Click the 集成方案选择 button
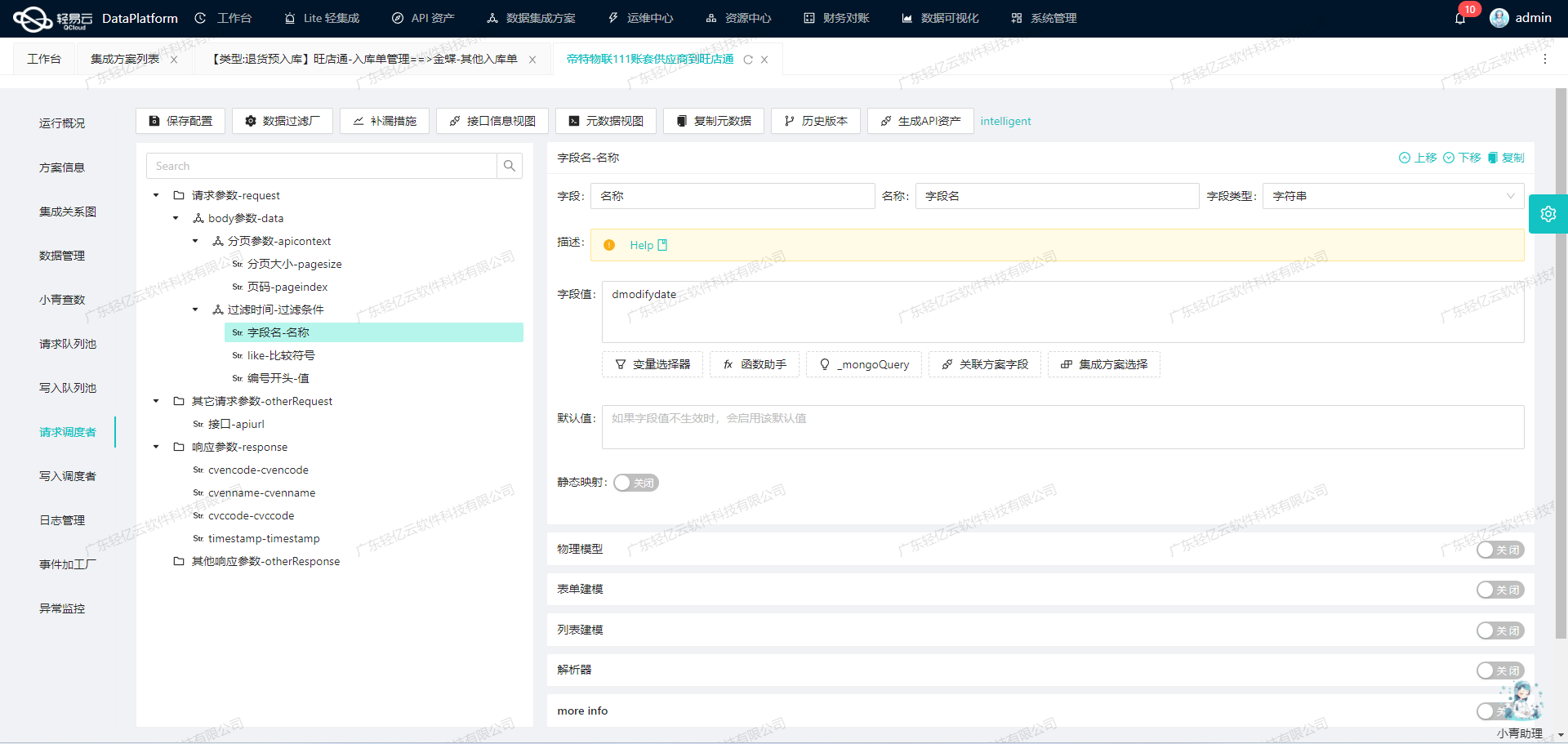The width and height of the screenshot is (1568, 744). pos(1104,364)
